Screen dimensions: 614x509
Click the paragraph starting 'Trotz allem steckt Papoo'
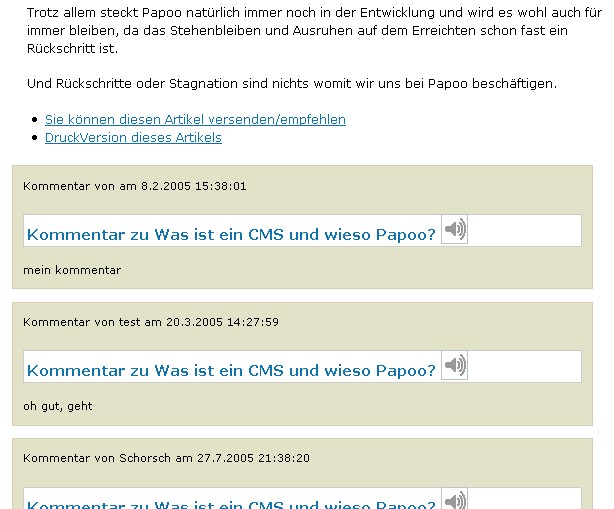tap(314, 31)
